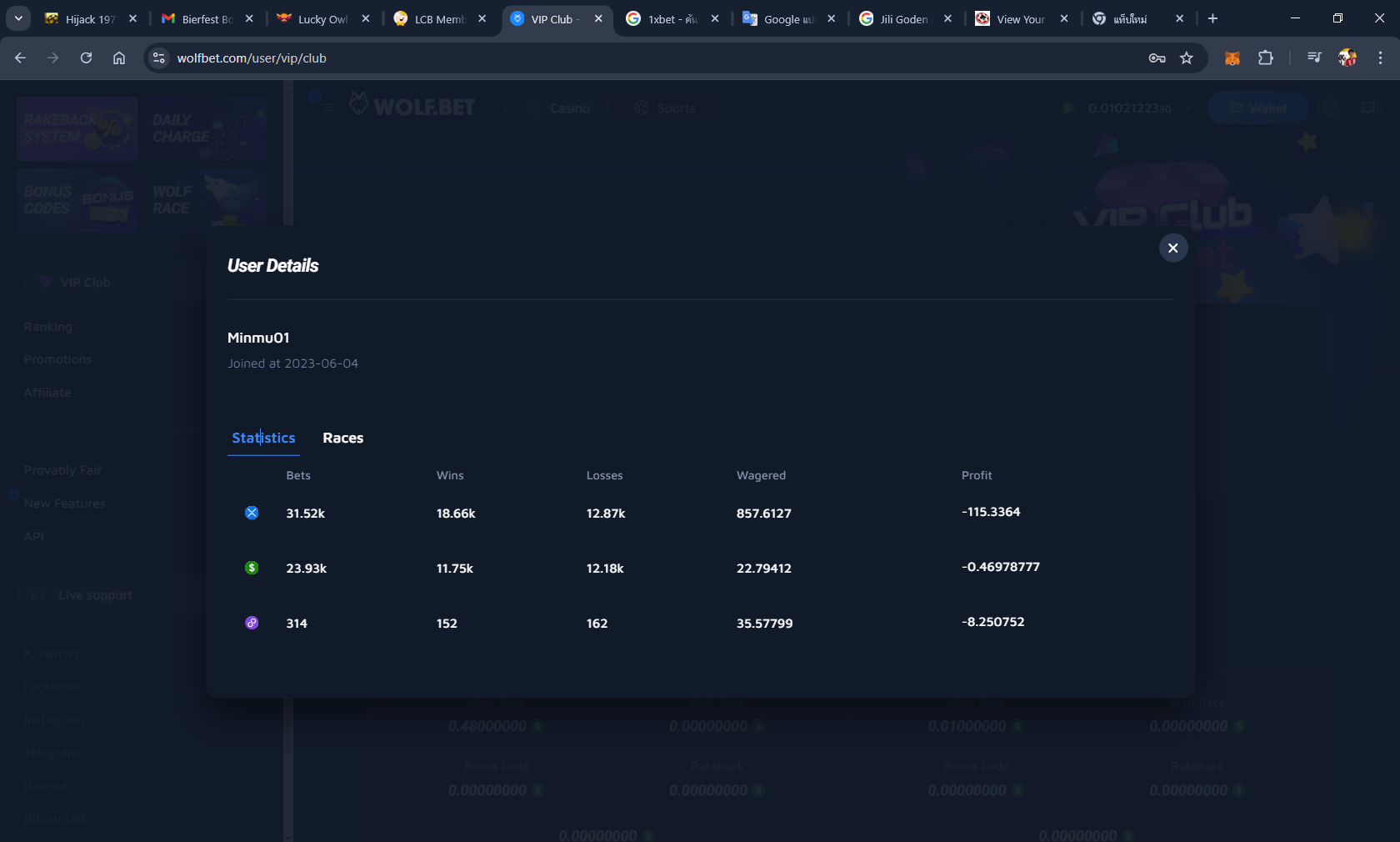Click the Joined at 2023-06-04 text
The height and width of the screenshot is (842, 1400).
292,363
